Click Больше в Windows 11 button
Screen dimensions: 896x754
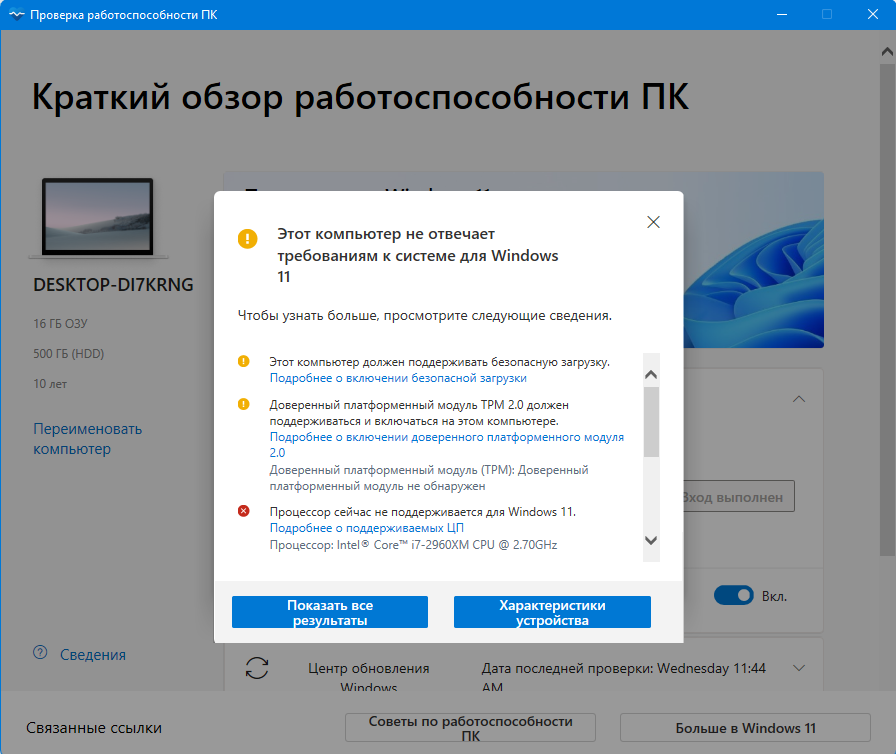745,728
